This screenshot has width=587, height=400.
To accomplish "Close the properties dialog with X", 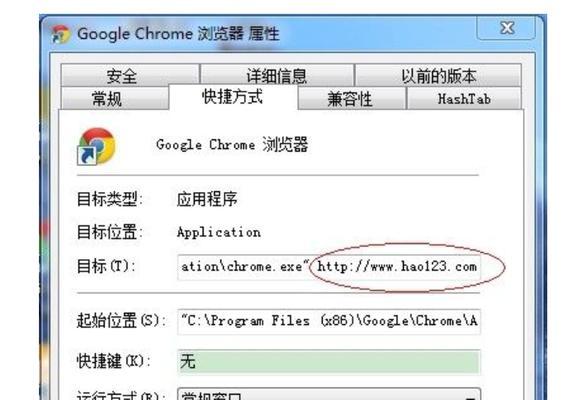I will pos(507,28).
